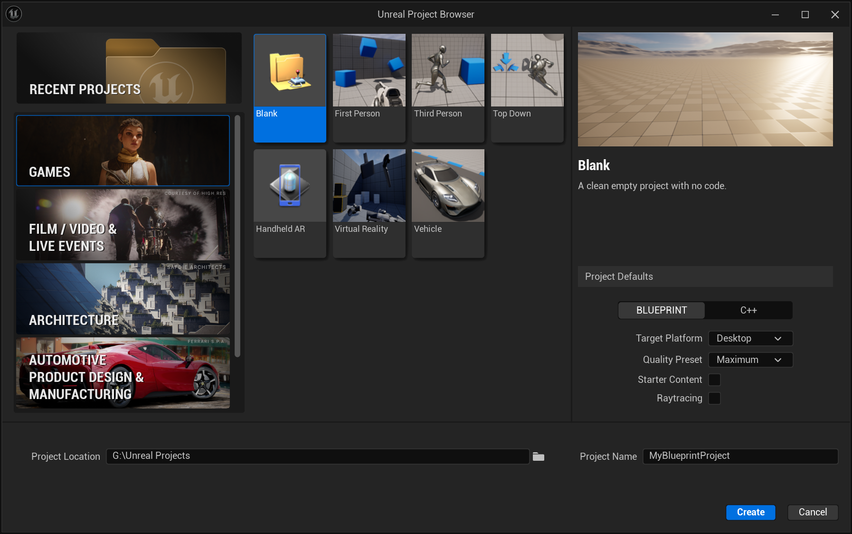
Task: Click the Project Name input field
Action: pos(740,456)
